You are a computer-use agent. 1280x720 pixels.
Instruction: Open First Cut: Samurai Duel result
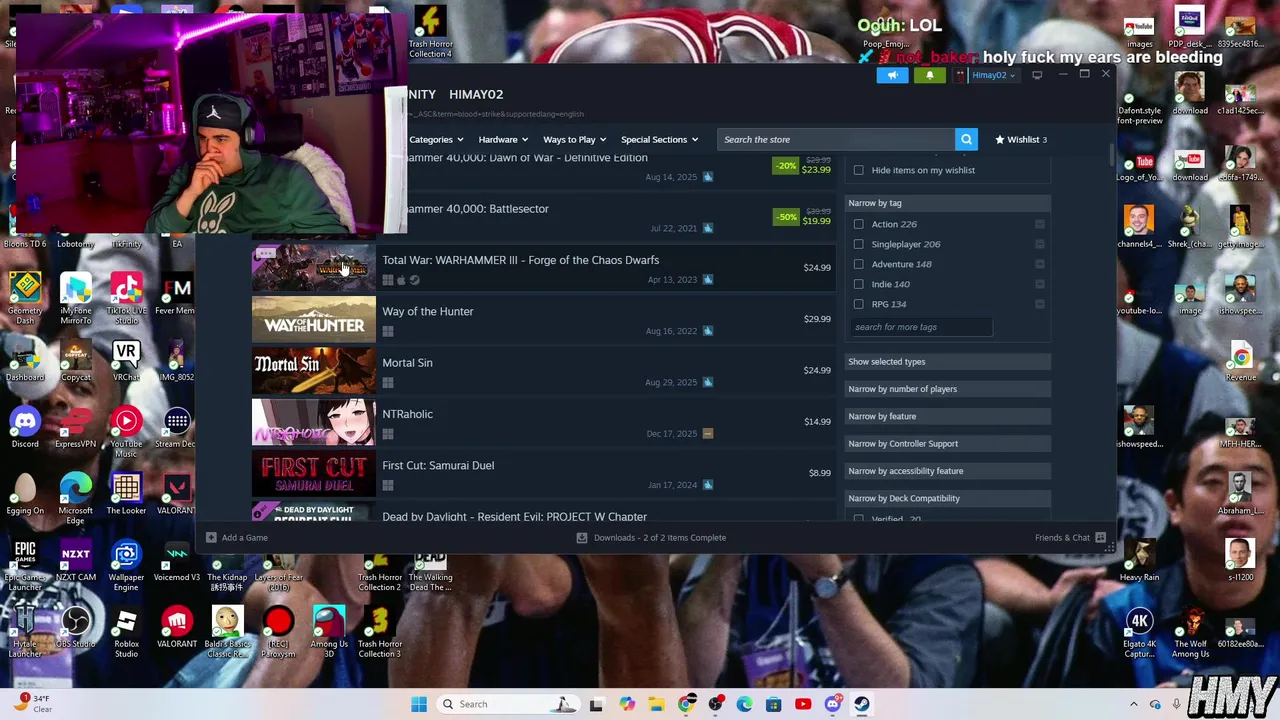tap(543, 474)
